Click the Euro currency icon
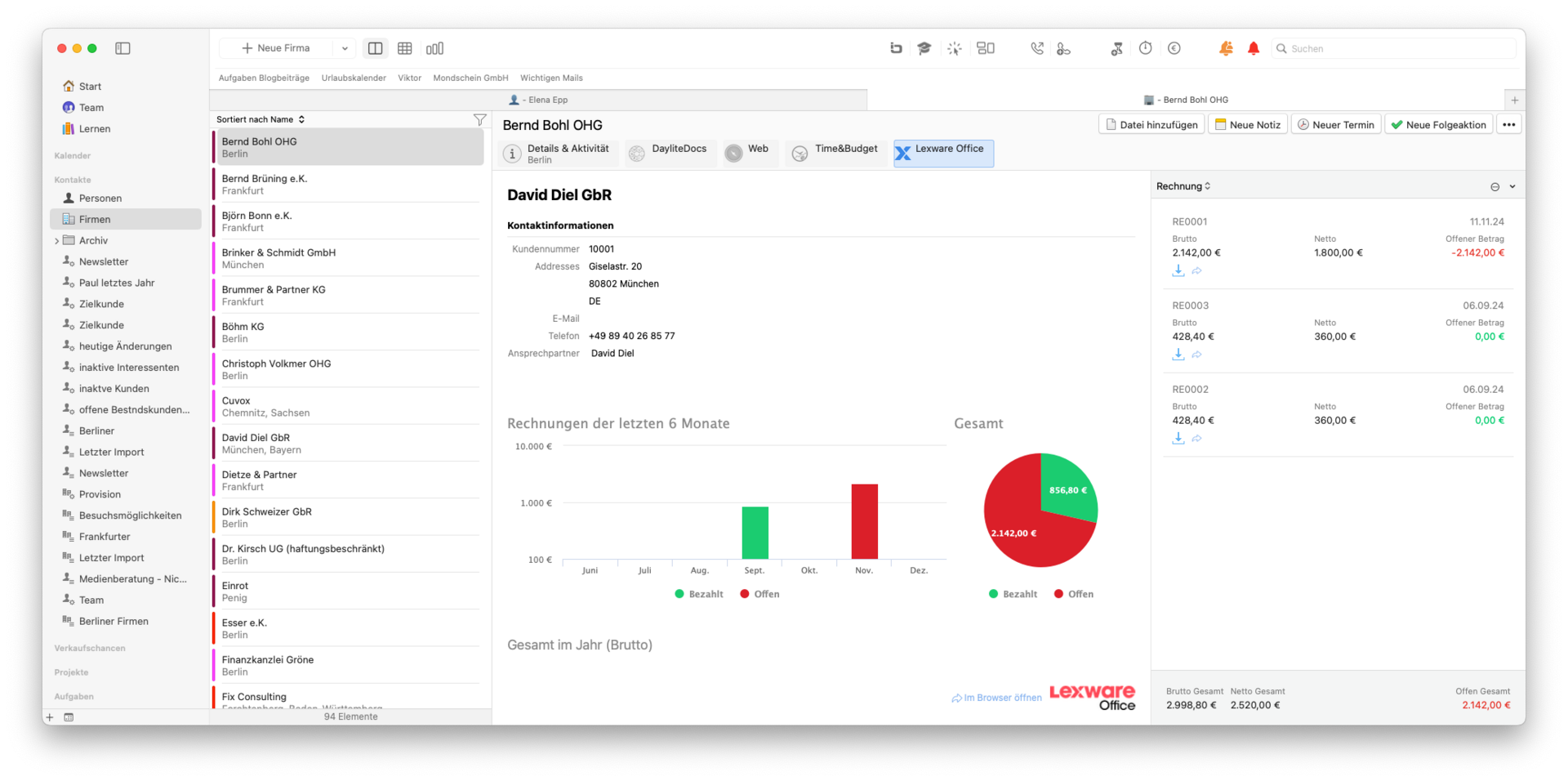 [x=1174, y=48]
